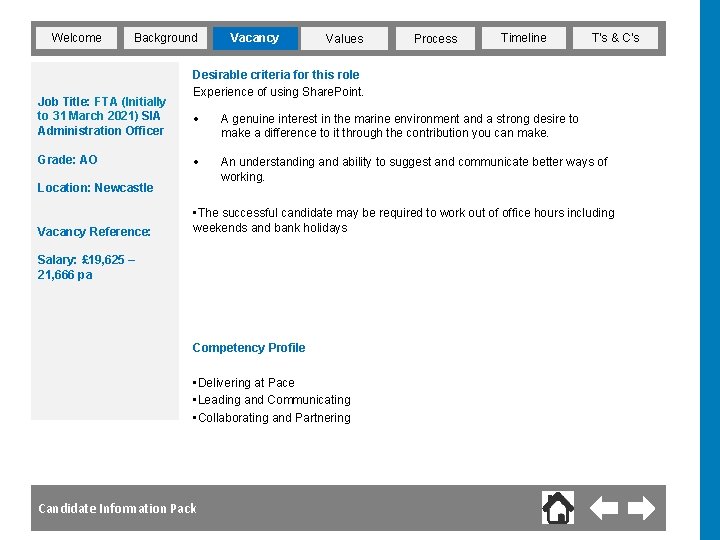Open the Timeline tab
This screenshot has height=540, width=720.
[523, 38]
